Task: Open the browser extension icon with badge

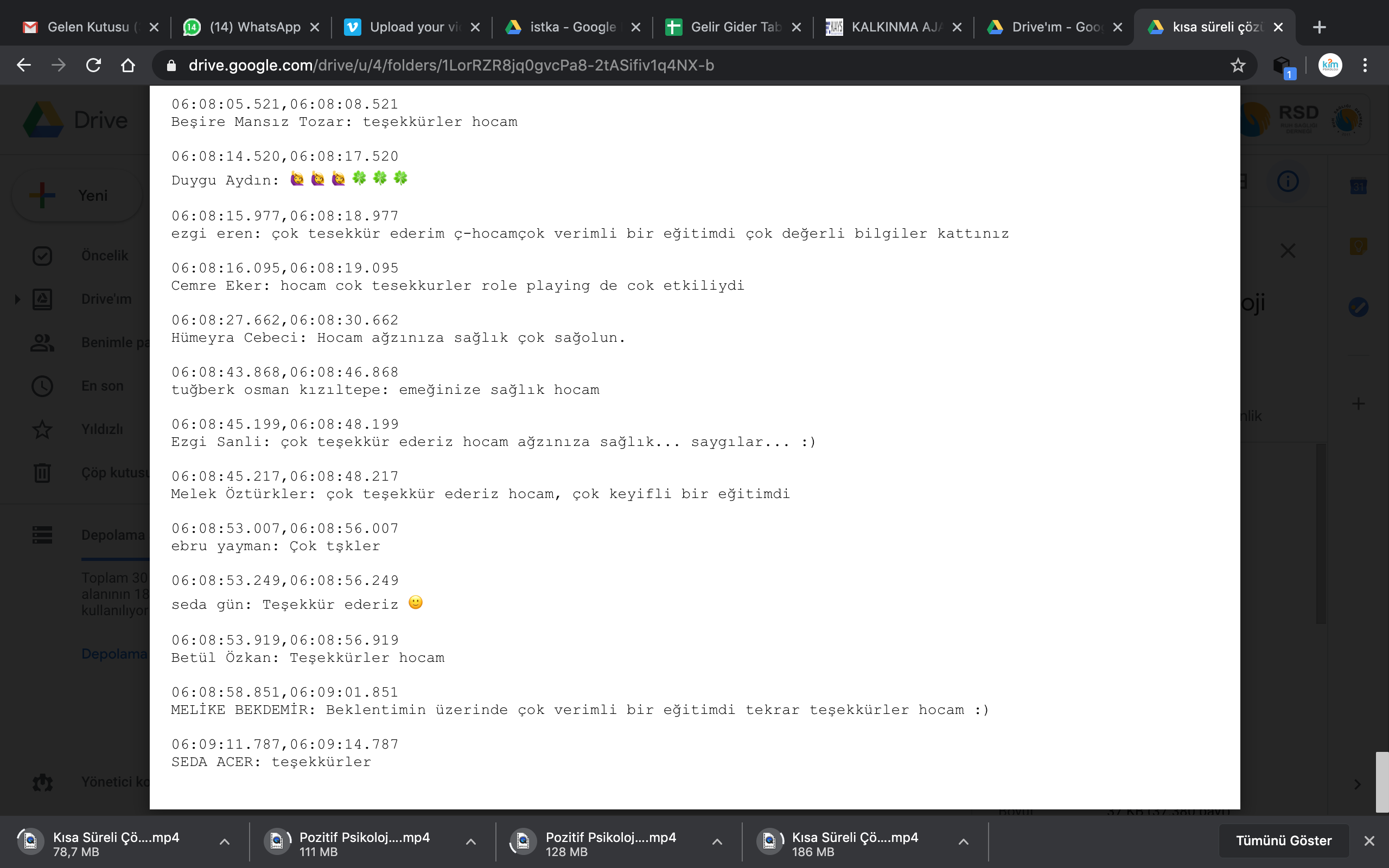Action: 1282,66
